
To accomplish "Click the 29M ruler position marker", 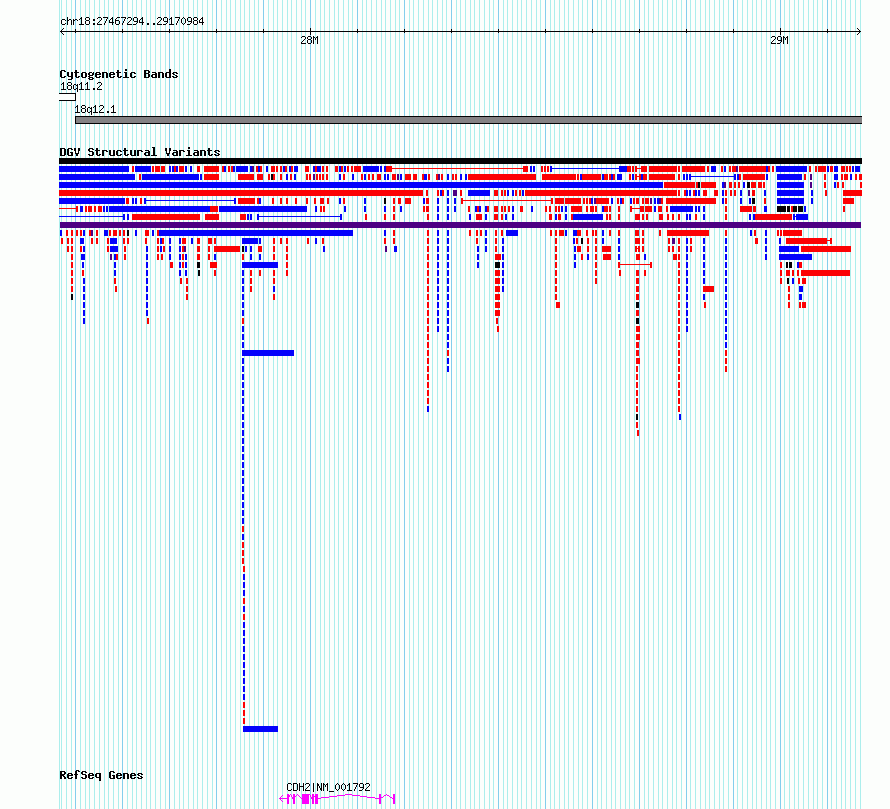I will coord(779,40).
